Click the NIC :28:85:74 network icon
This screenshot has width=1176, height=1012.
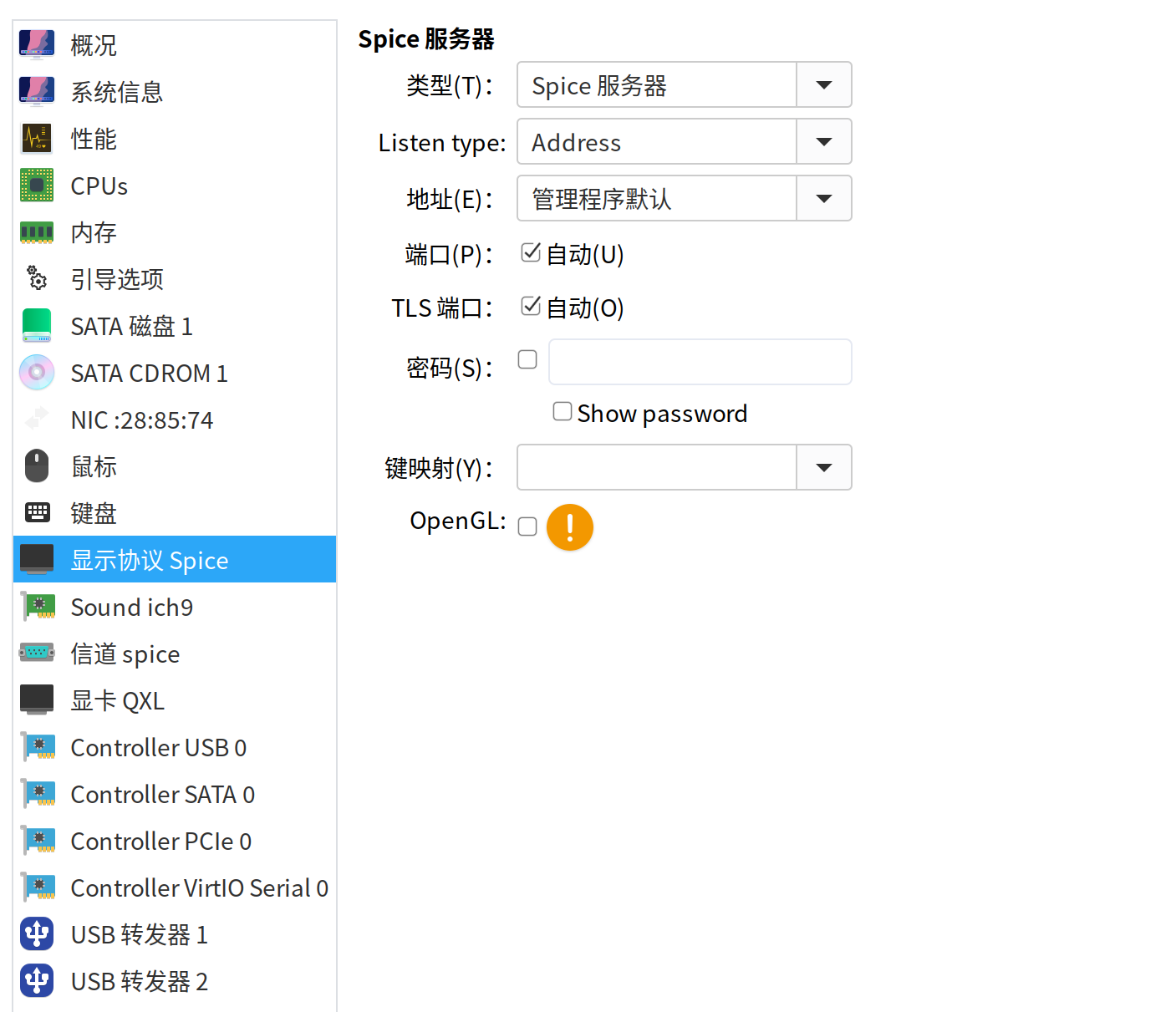coord(37,420)
